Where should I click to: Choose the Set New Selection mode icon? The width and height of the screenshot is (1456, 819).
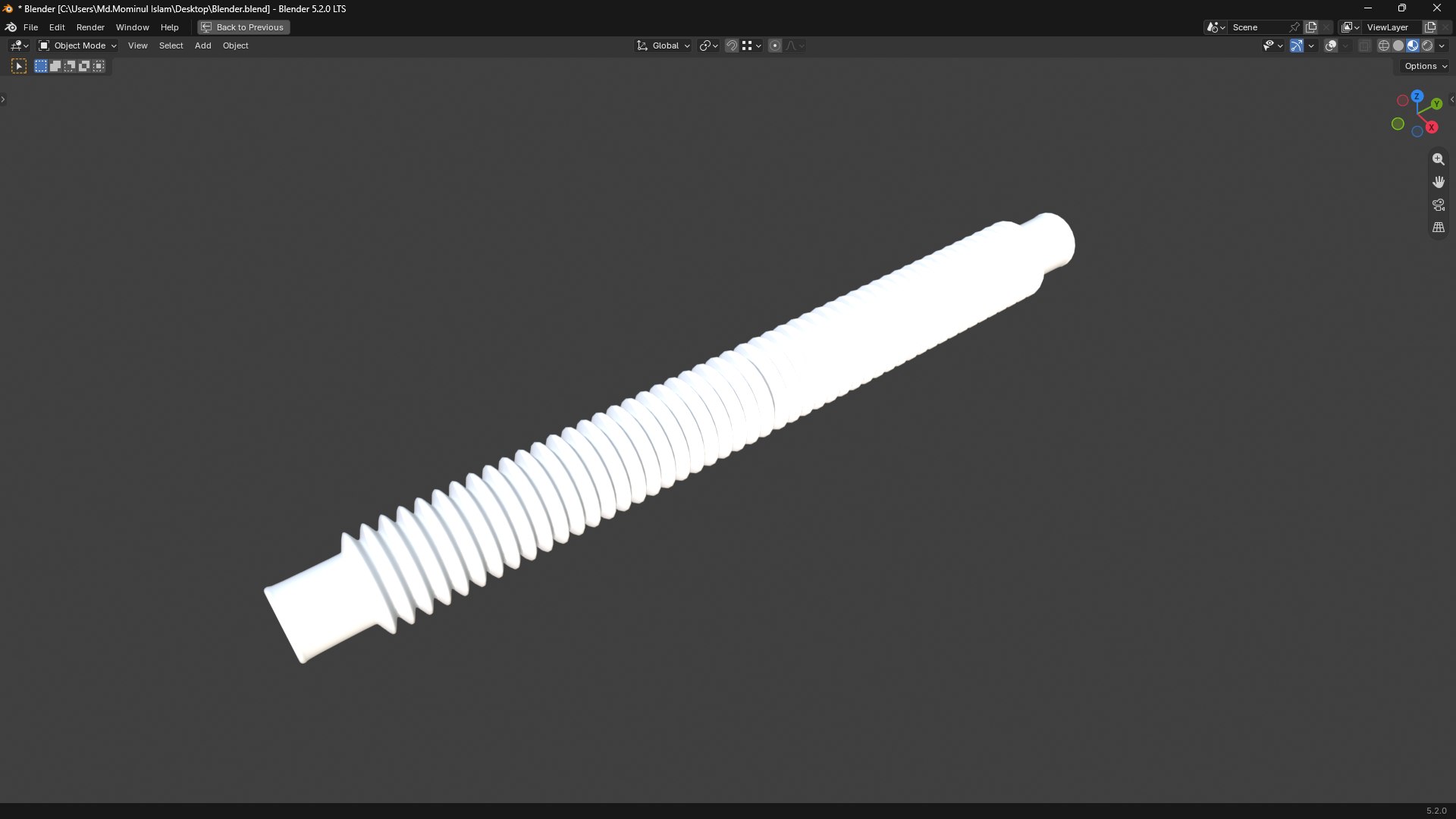point(41,67)
